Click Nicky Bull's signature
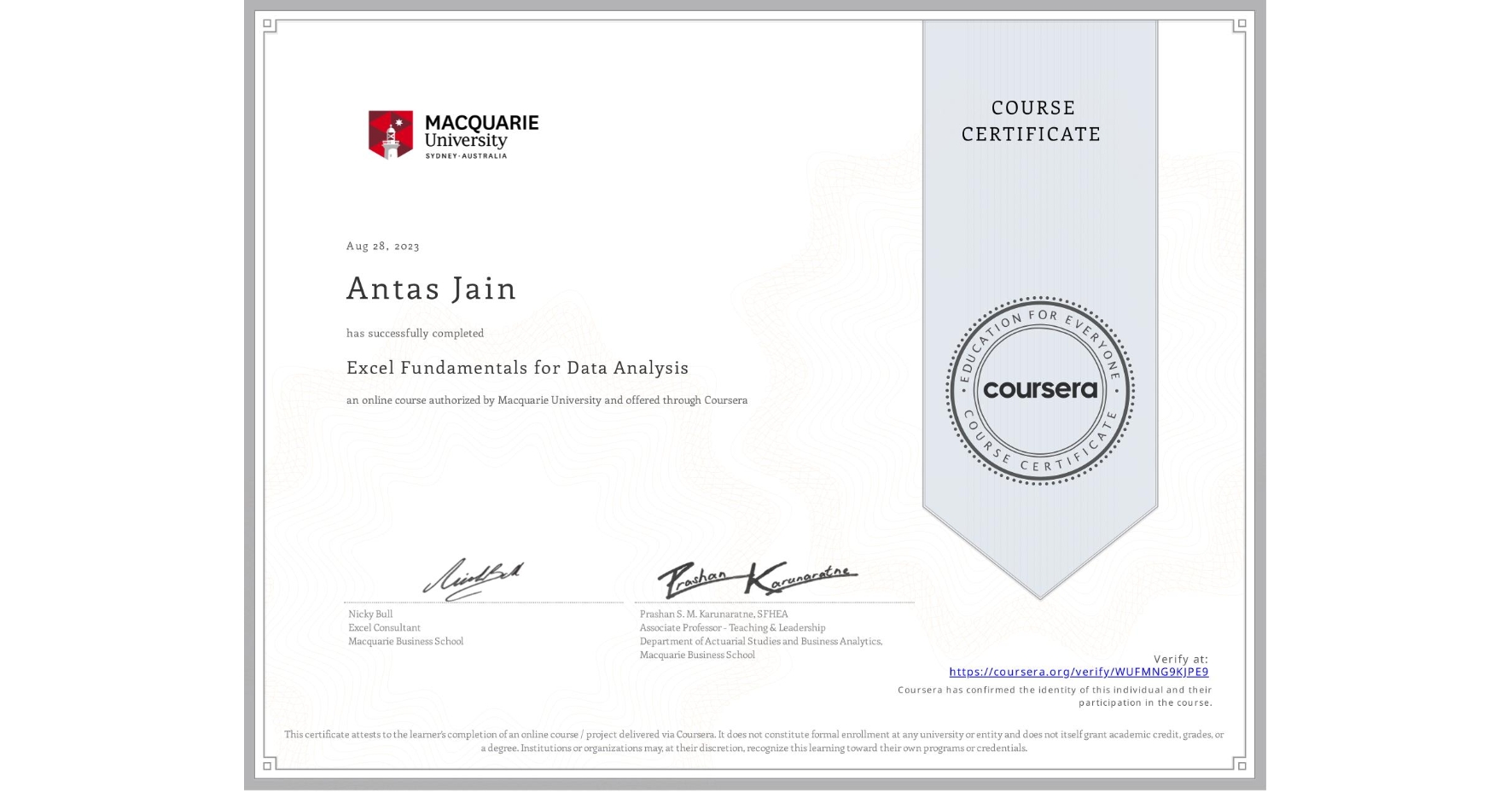1512x792 pixels. pyautogui.click(x=474, y=579)
